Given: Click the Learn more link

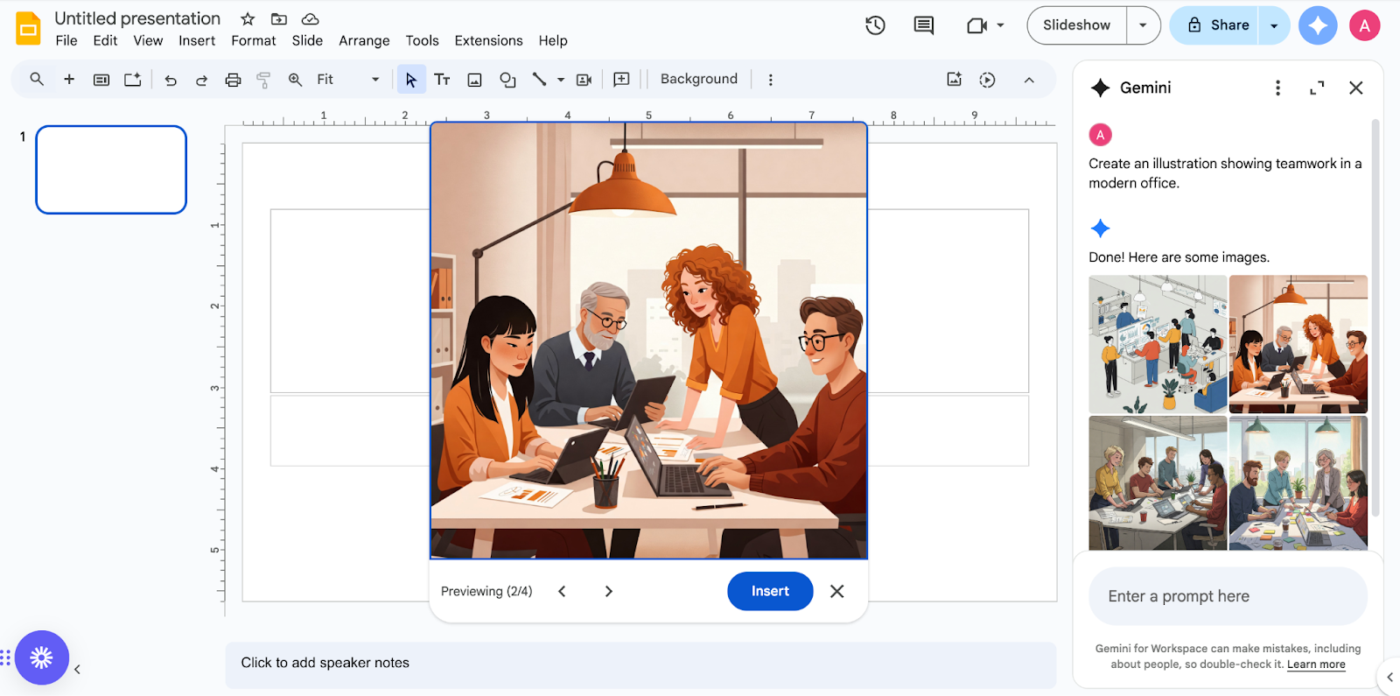Looking at the screenshot, I should pos(1316,665).
